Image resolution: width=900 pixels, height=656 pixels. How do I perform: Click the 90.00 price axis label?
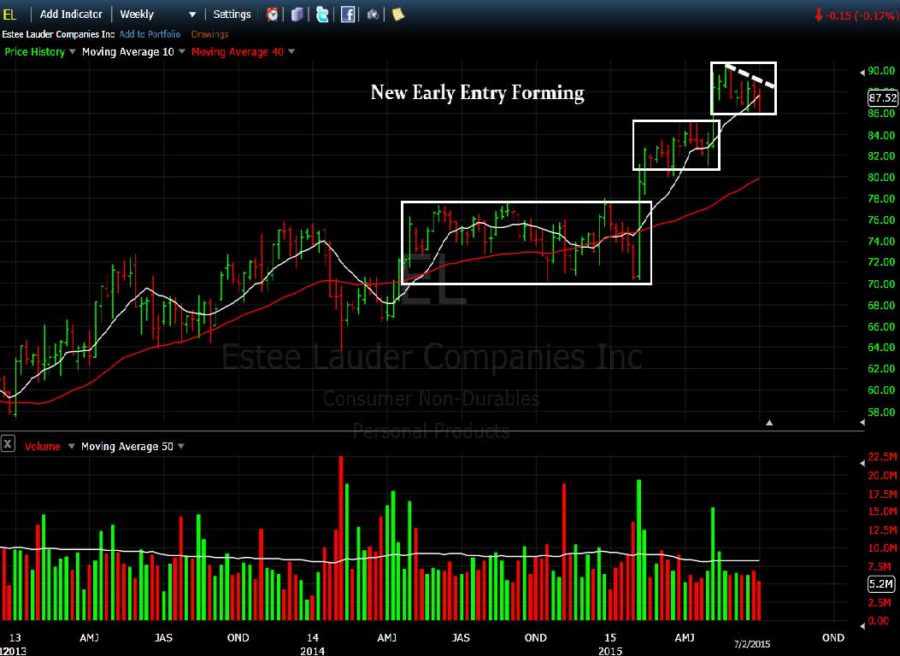pyautogui.click(x=882, y=71)
